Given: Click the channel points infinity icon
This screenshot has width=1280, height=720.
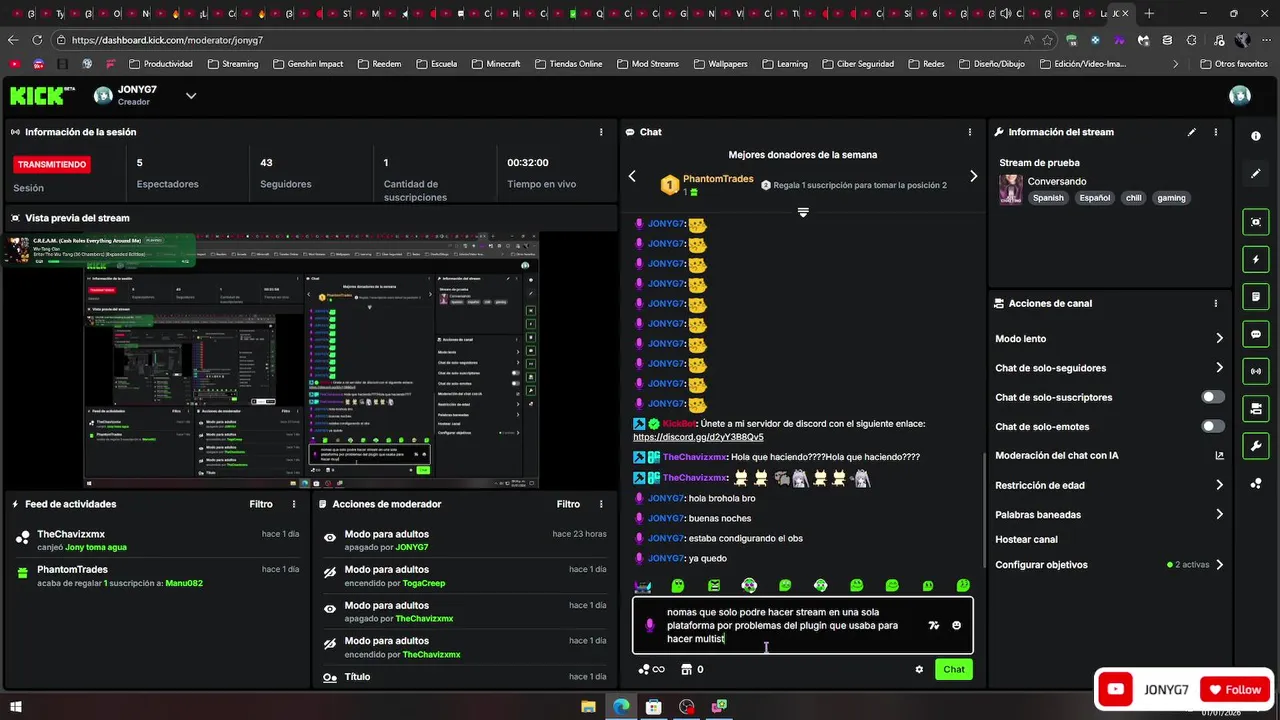Looking at the screenshot, I should point(651,669).
